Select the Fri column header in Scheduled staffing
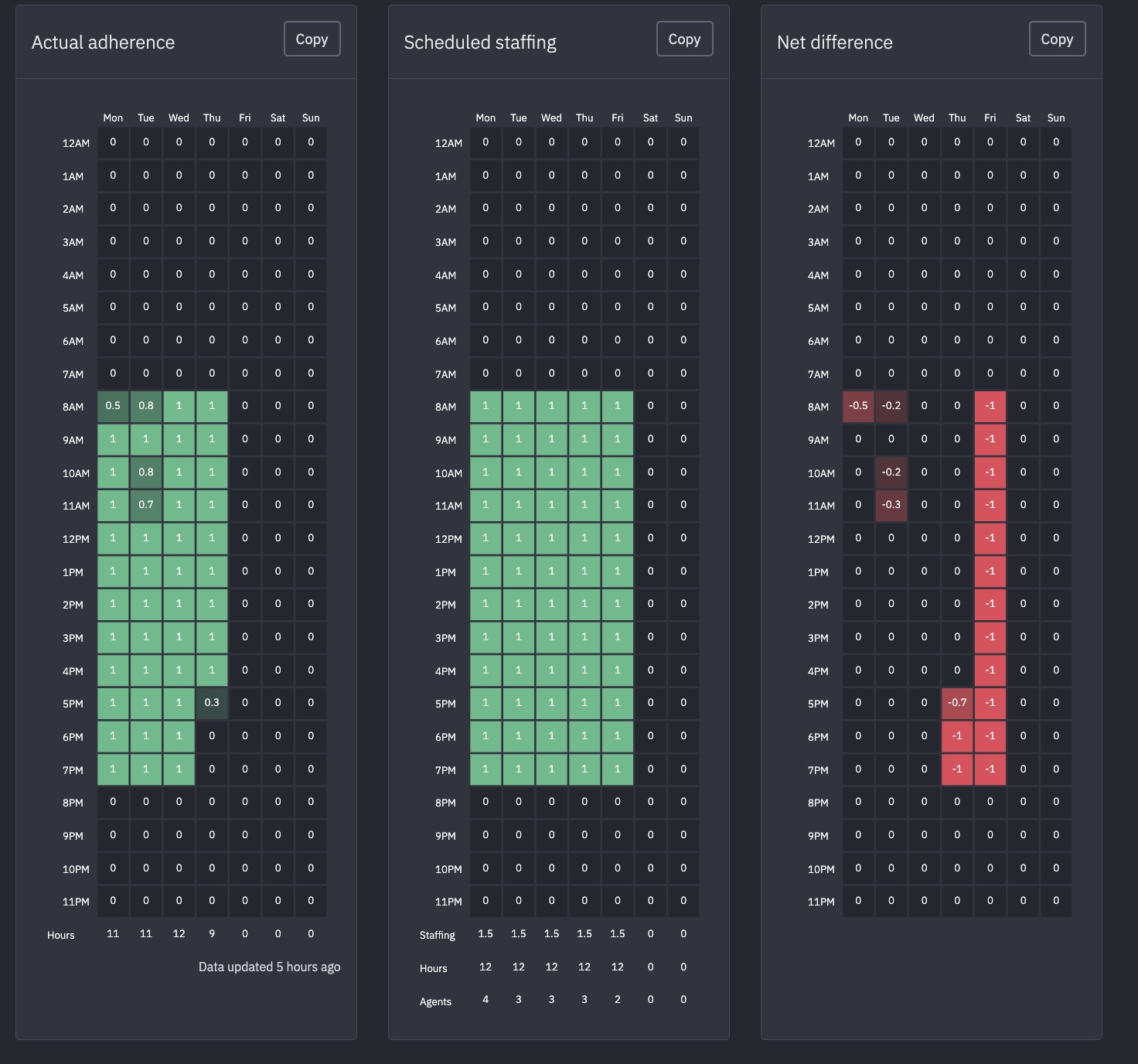The width and height of the screenshot is (1138, 1064). [617, 118]
